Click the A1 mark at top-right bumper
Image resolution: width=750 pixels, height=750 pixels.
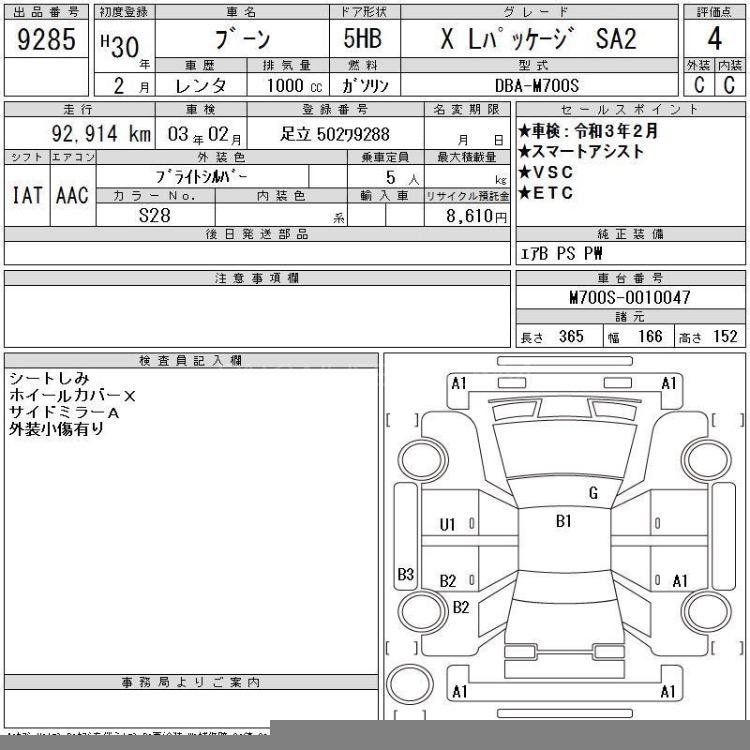[x=669, y=383]
